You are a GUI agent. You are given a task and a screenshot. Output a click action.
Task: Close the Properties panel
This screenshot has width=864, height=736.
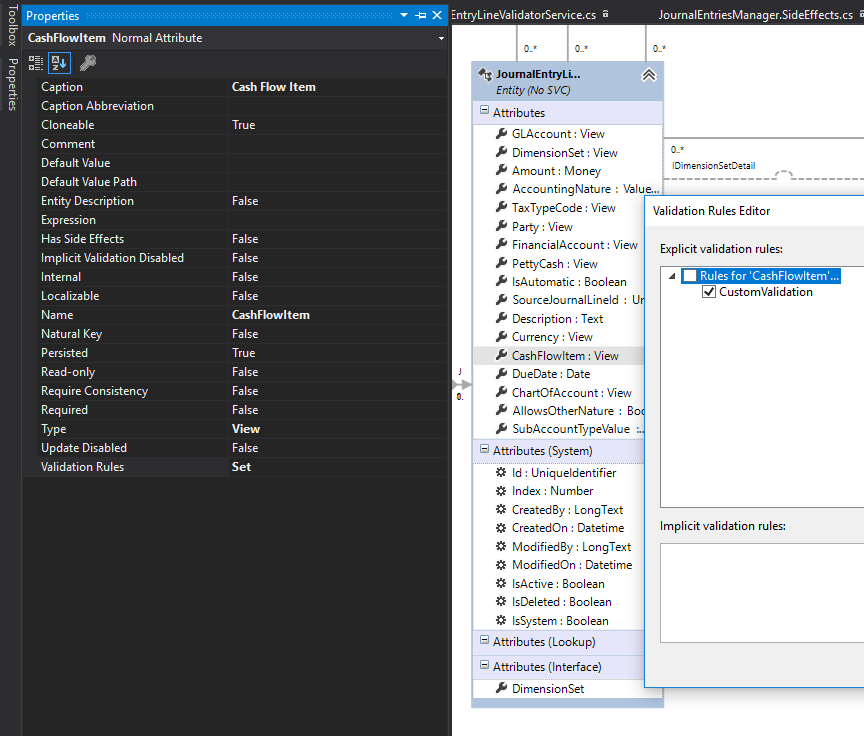pyautogui.click(x=437, y=15)
